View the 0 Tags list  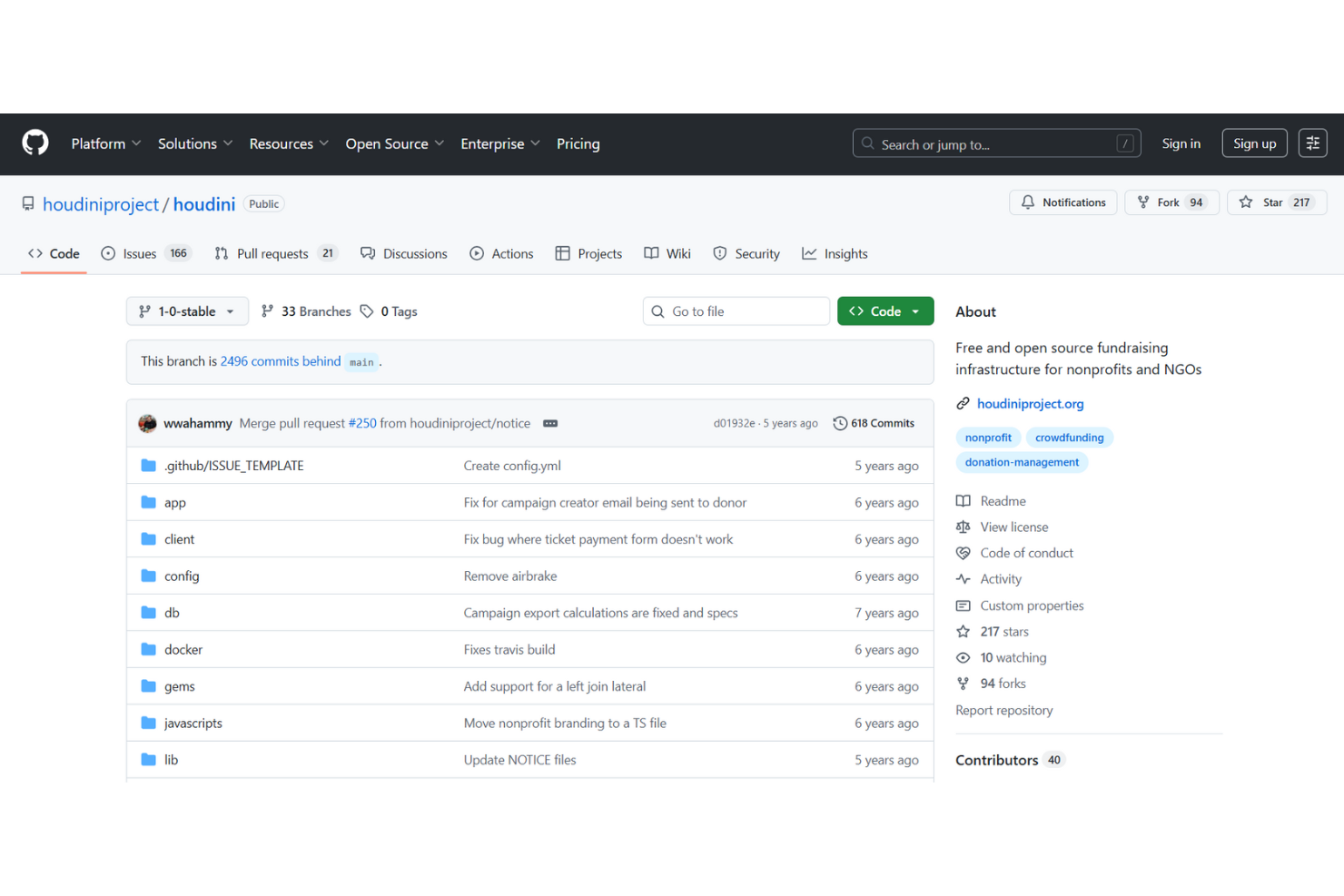389,311
